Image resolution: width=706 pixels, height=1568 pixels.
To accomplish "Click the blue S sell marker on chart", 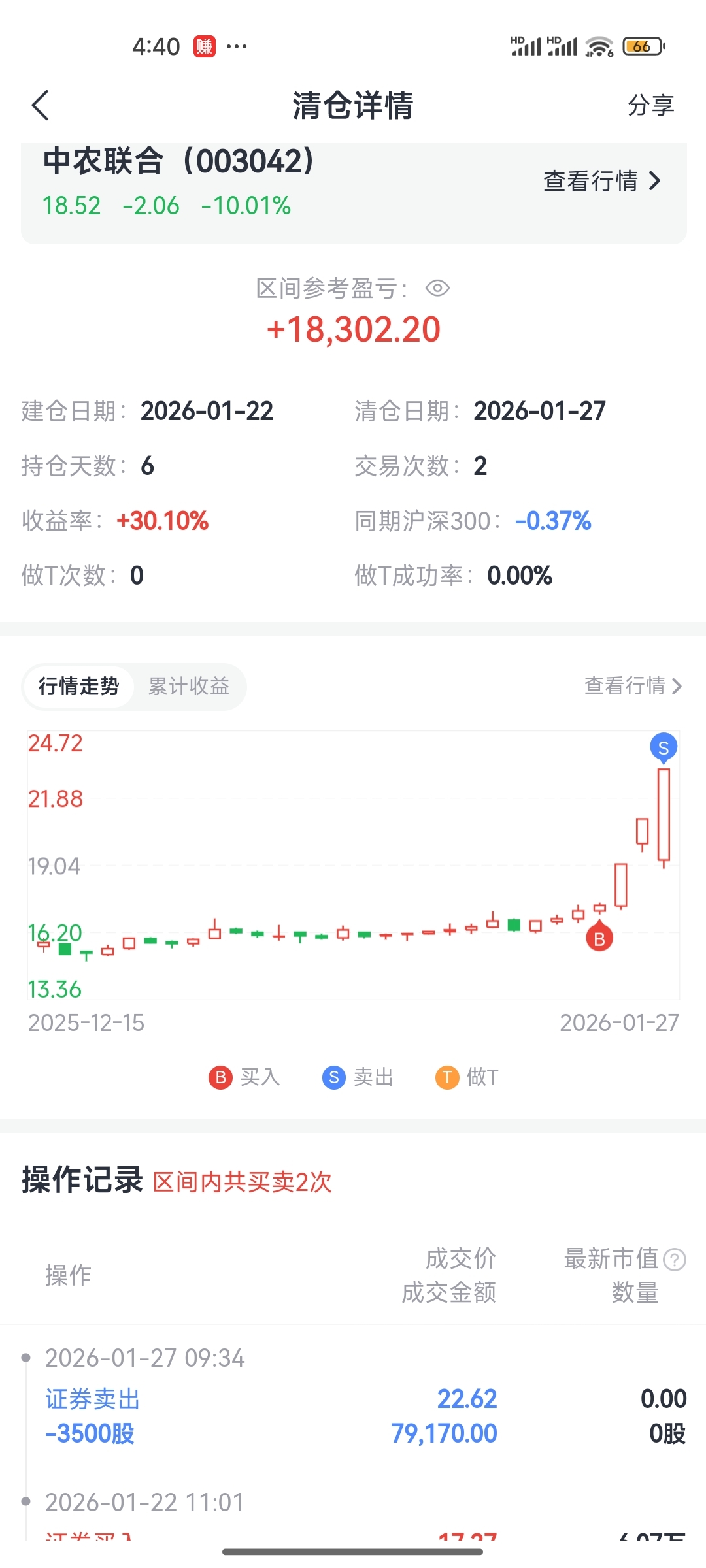I will (x=664, y=747).
